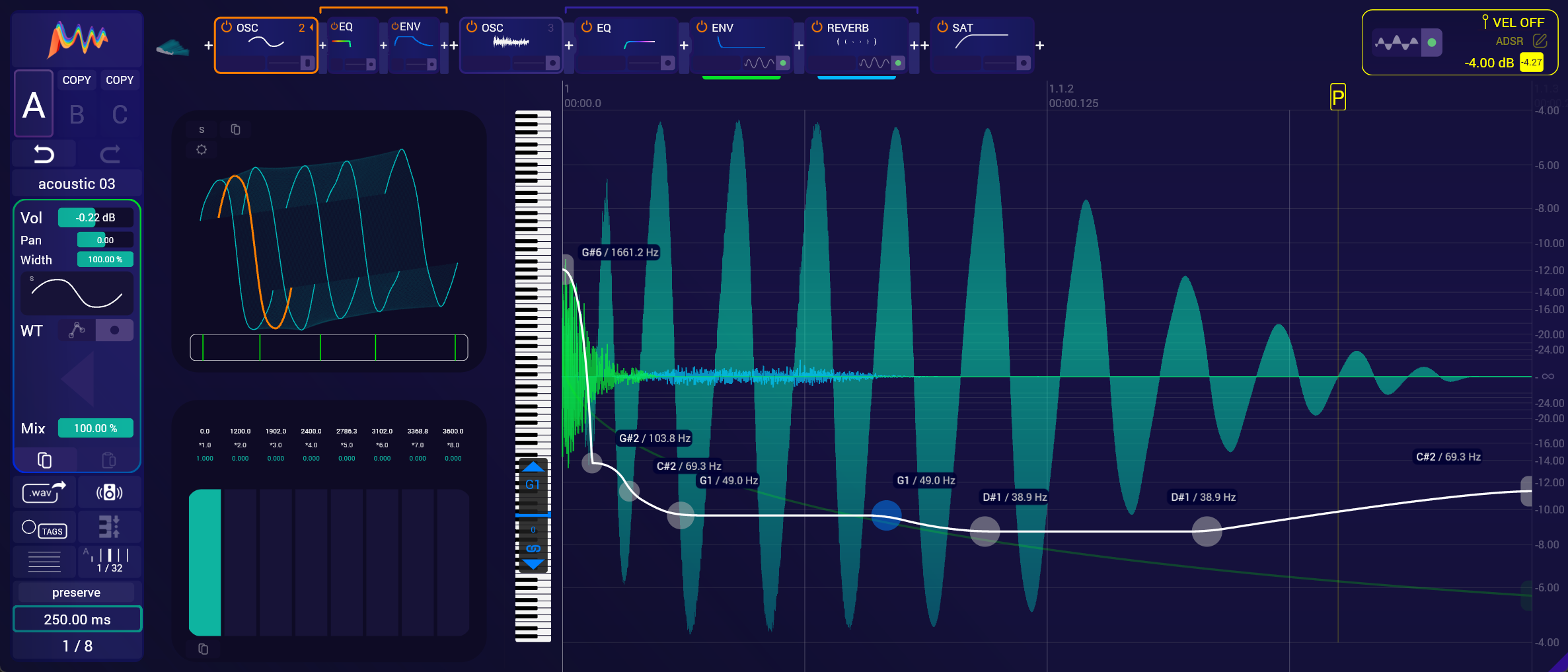Open the acoustic 03 preset selector
1568x672 pixels.
click(x=77, y=184)
